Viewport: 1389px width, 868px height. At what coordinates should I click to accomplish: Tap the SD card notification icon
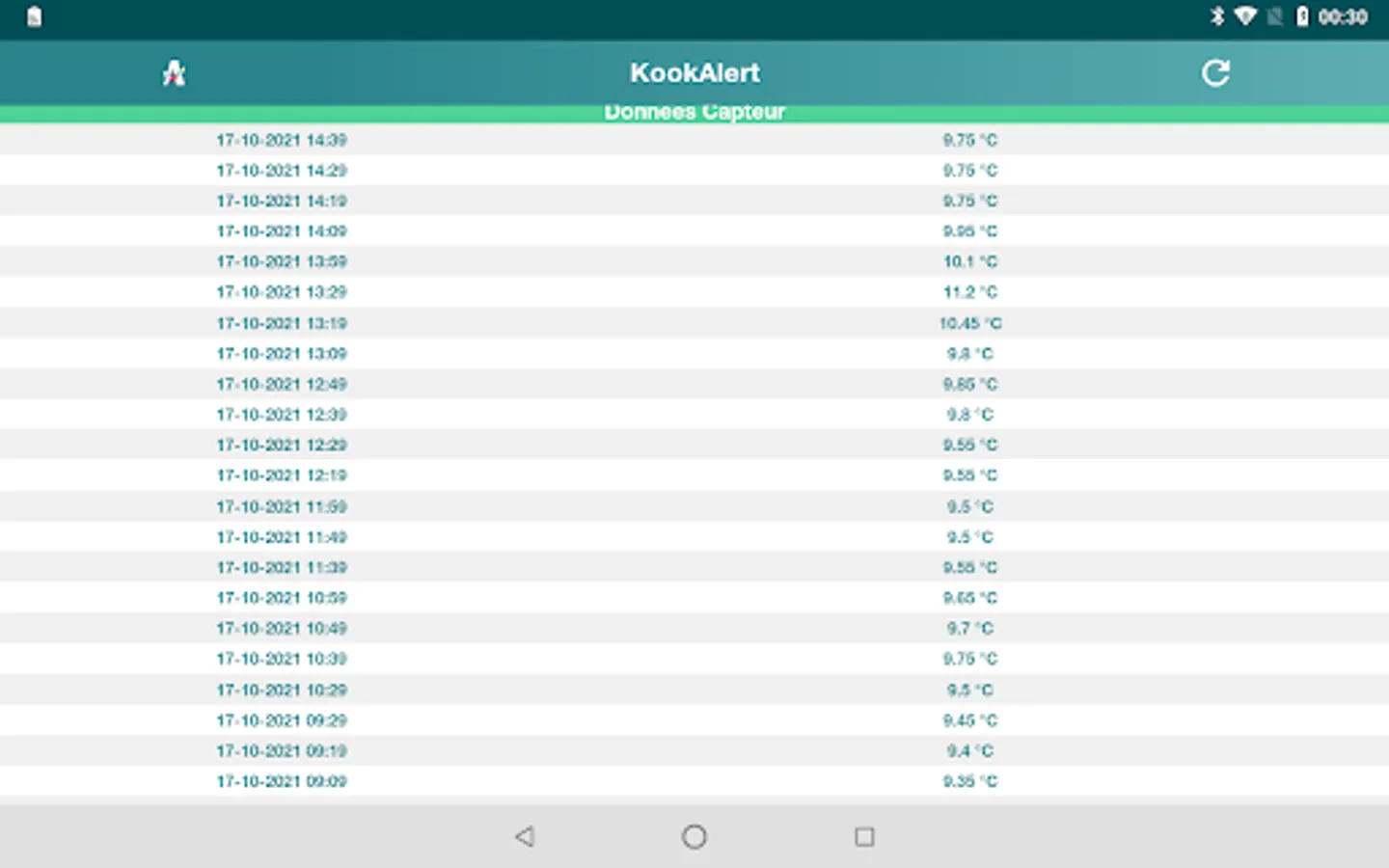click(x=34, y=16)
